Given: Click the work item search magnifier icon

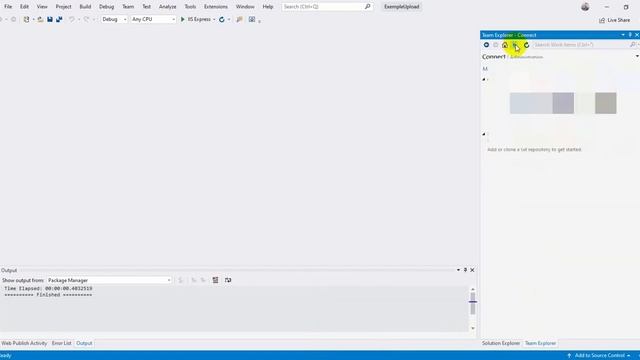Looking at the screenshot, I should click(x=633, y=44).
